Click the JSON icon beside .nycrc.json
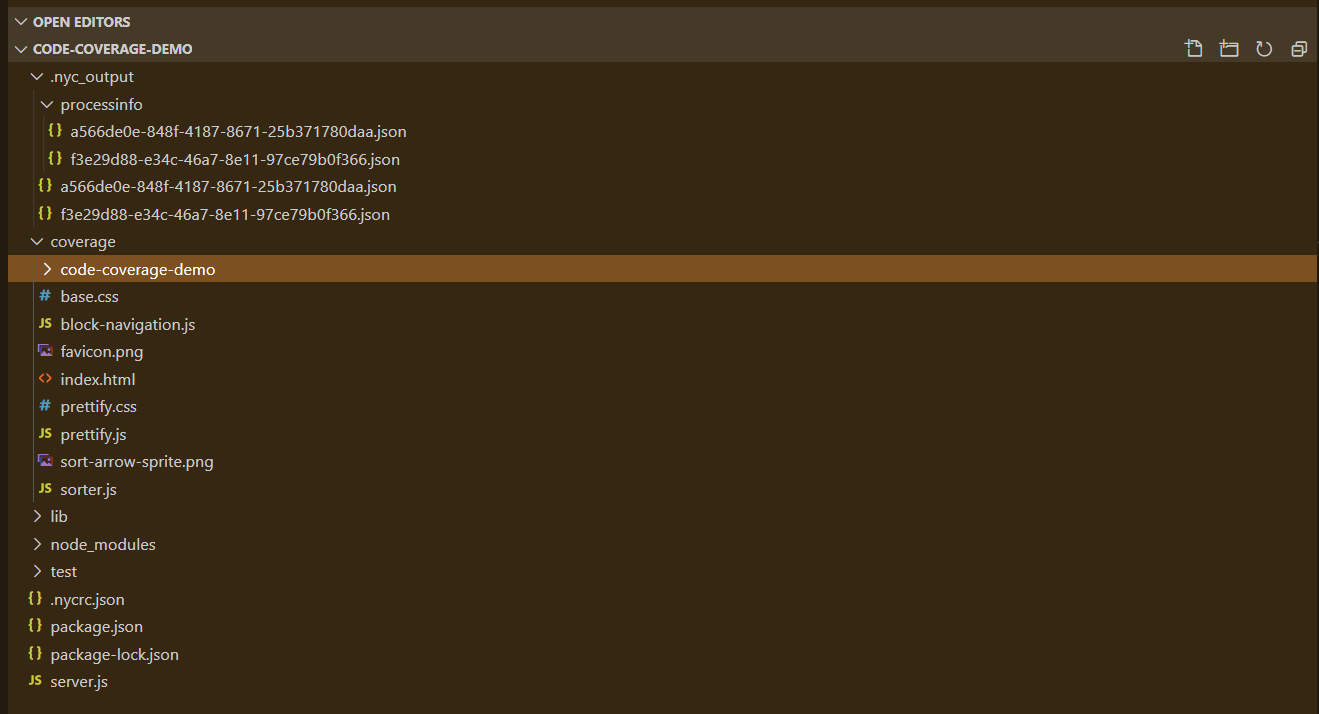This screenshot has height=714, width=1319. click(35, 599)
